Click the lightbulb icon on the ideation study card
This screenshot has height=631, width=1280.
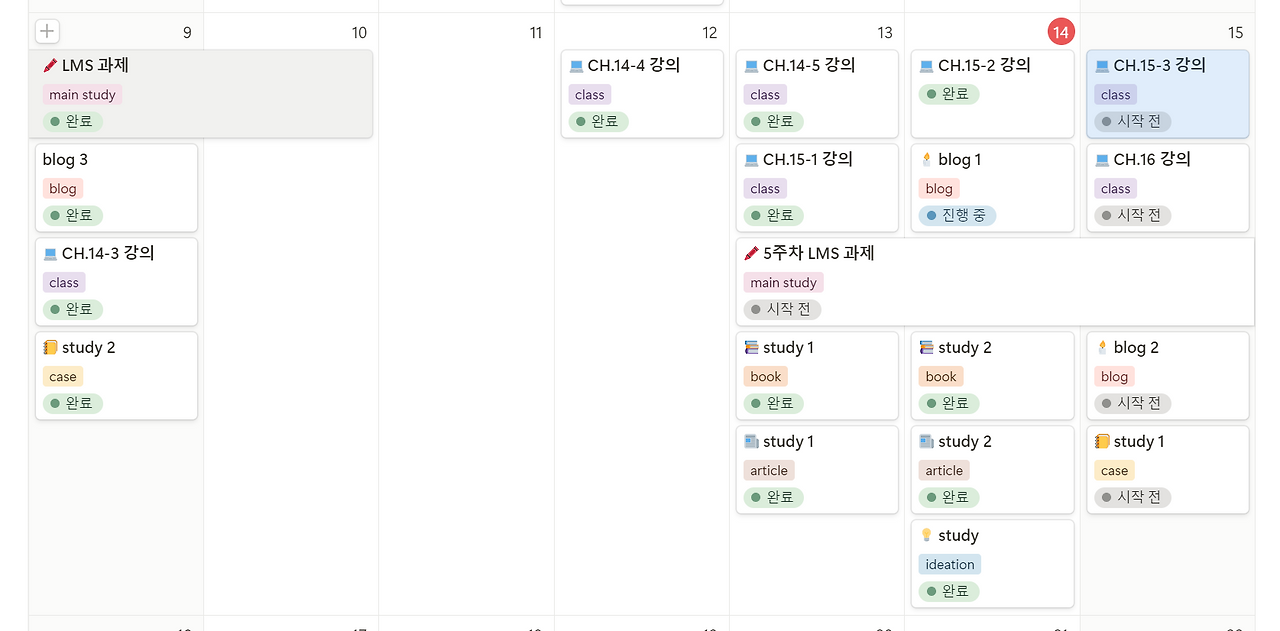tap(926, 535)
